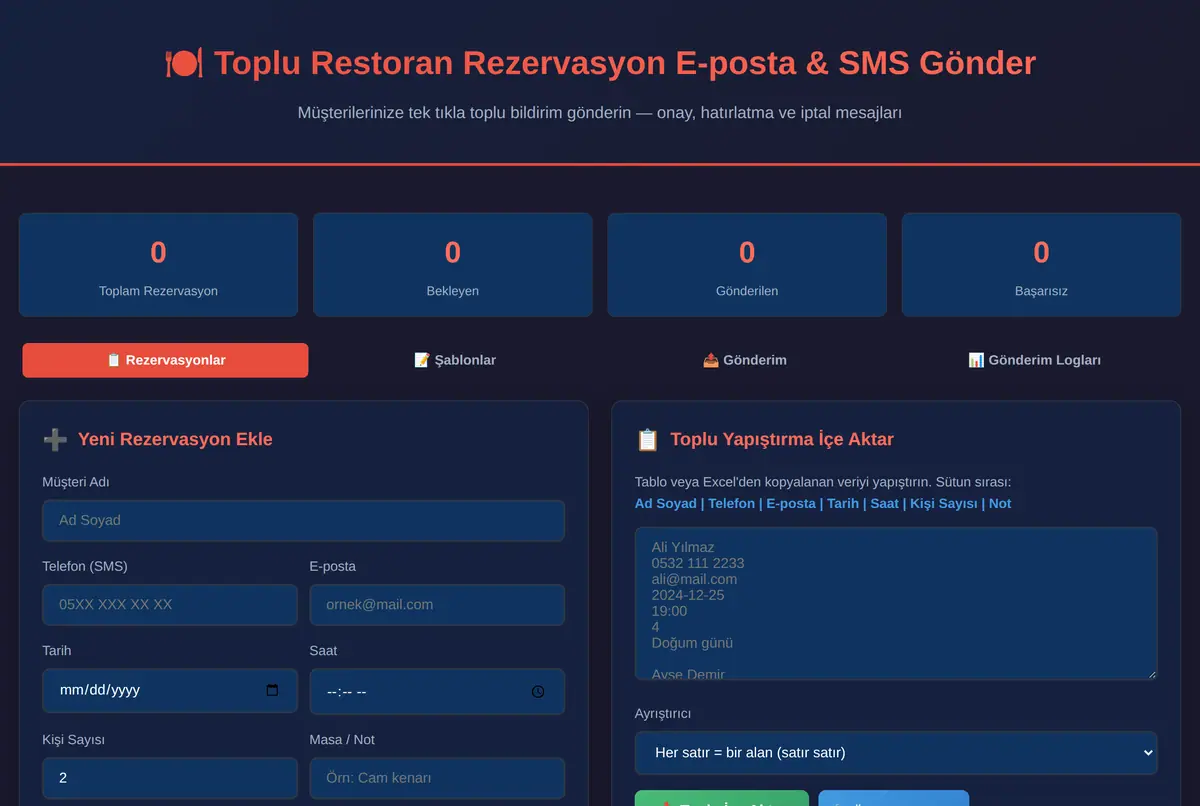Click the Tarih date field

click(x=170, y=690)
